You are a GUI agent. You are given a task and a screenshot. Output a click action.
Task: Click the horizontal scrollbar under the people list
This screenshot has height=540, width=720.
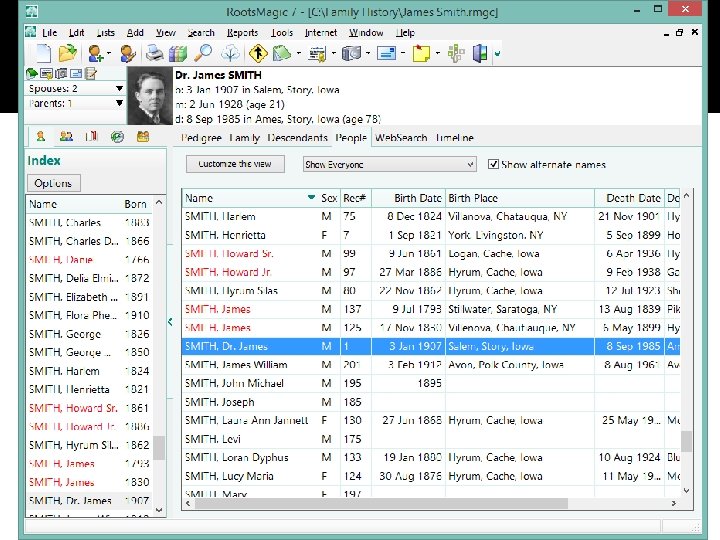[381, 503]
